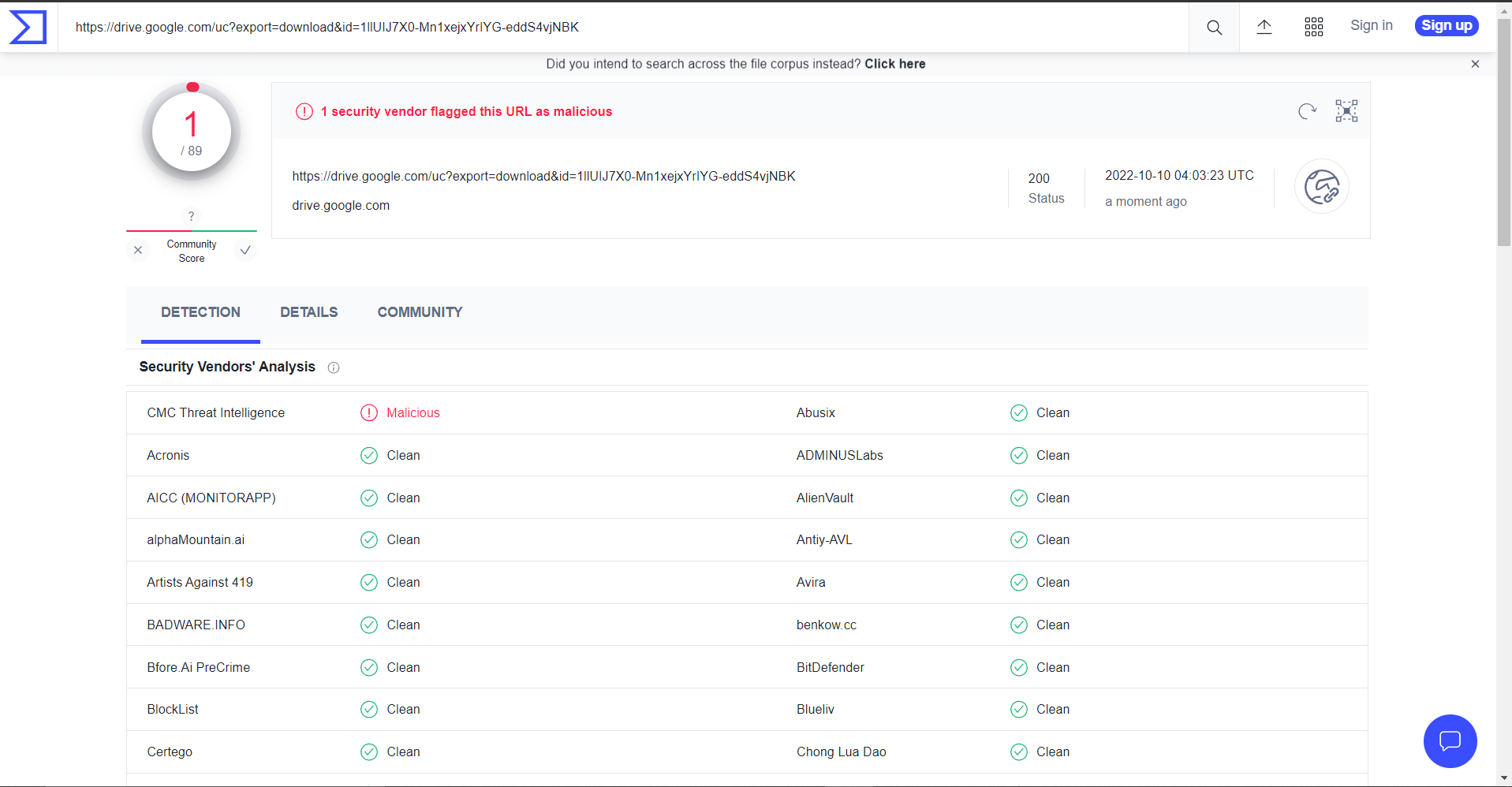The height and width of the screenshot is (787, 1512).
Task: Click Clean checkmark icon for BADWARE.INFO
Action: (x=369, y=625)
